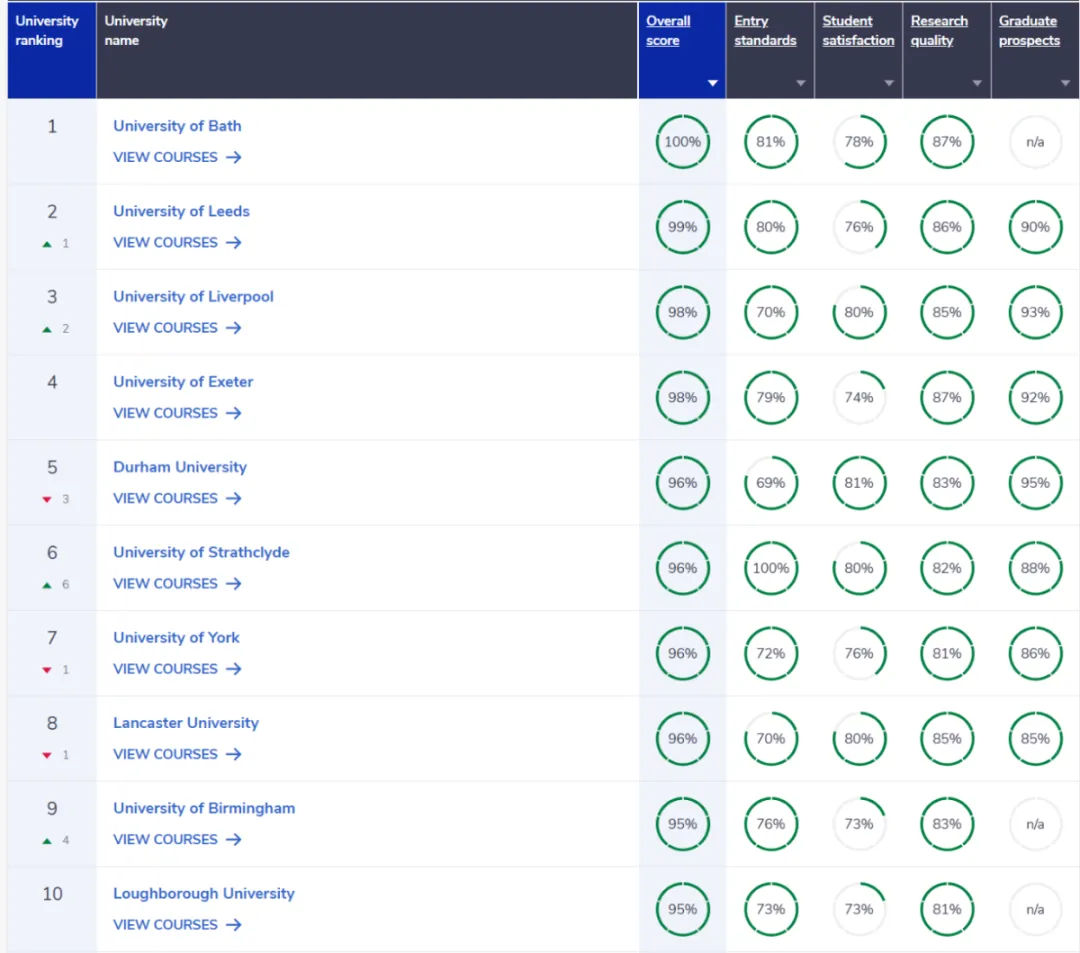Click the Overall score sort arrow
Image resolution: width=1080 pixels, height=953 pixels.
pyautogui.click(x=712, y=83)
